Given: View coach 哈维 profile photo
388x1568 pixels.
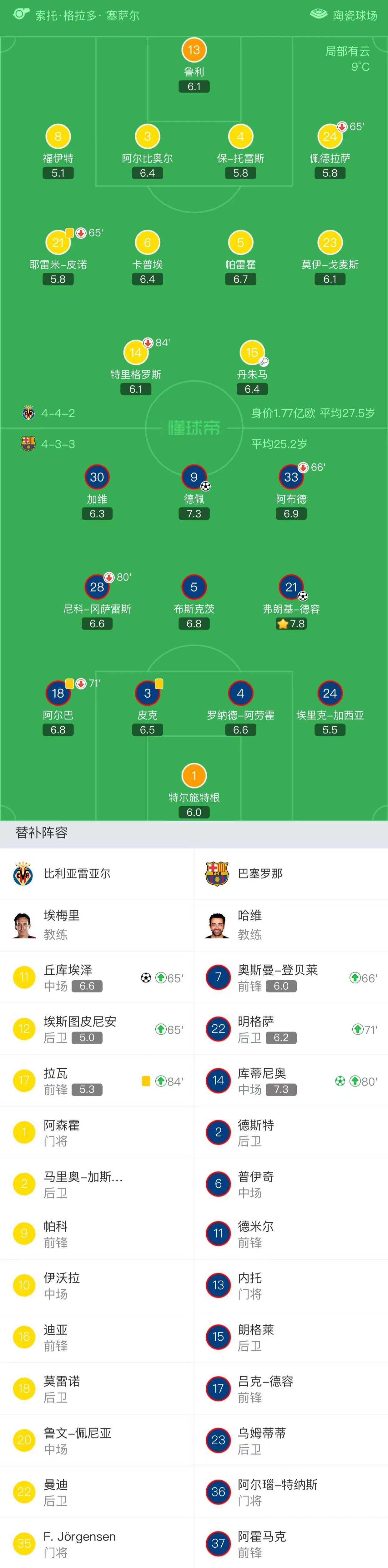Looking at the screenshot, I should [x=218, y=925].
